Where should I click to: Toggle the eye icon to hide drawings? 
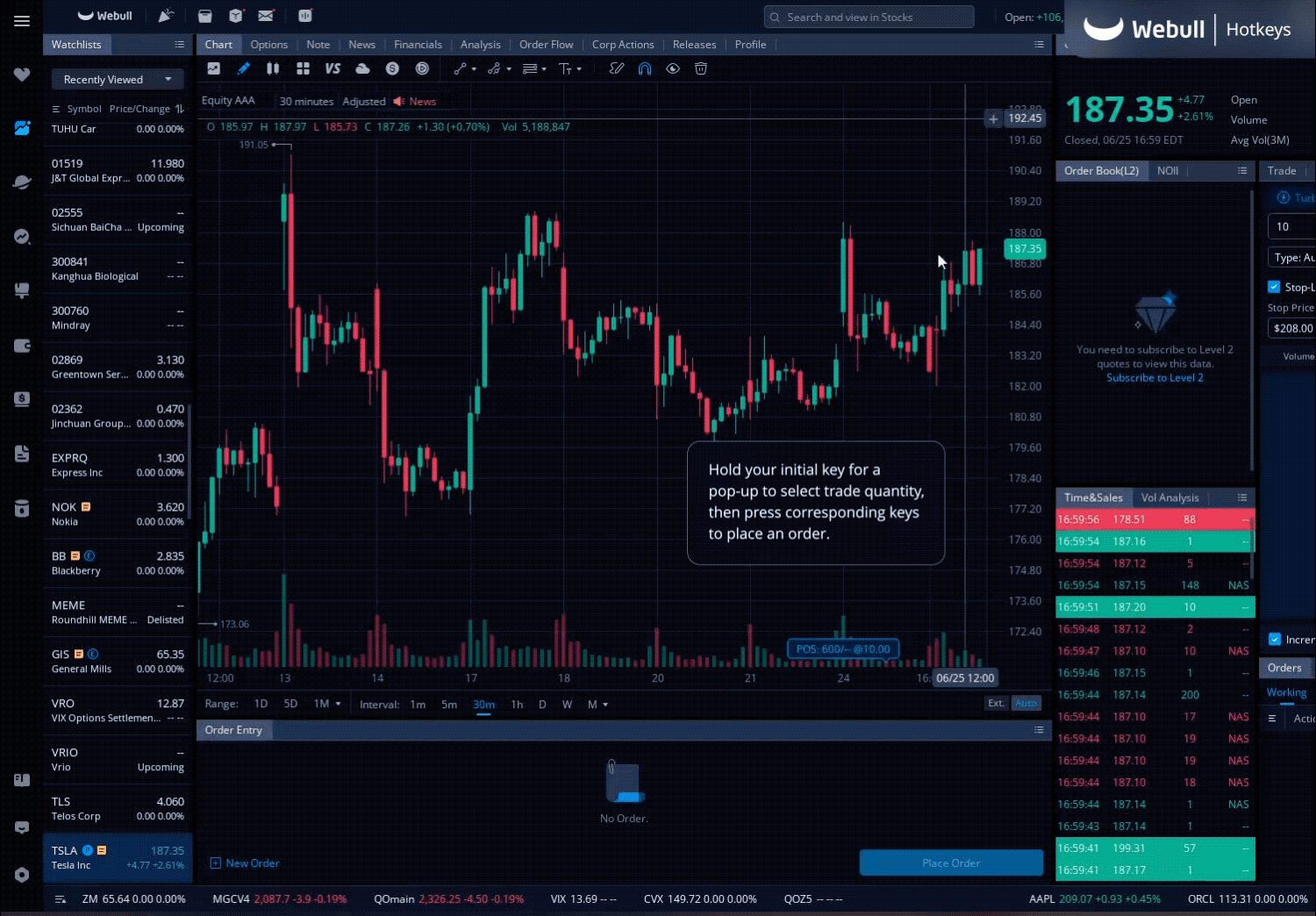click(673, 68)
